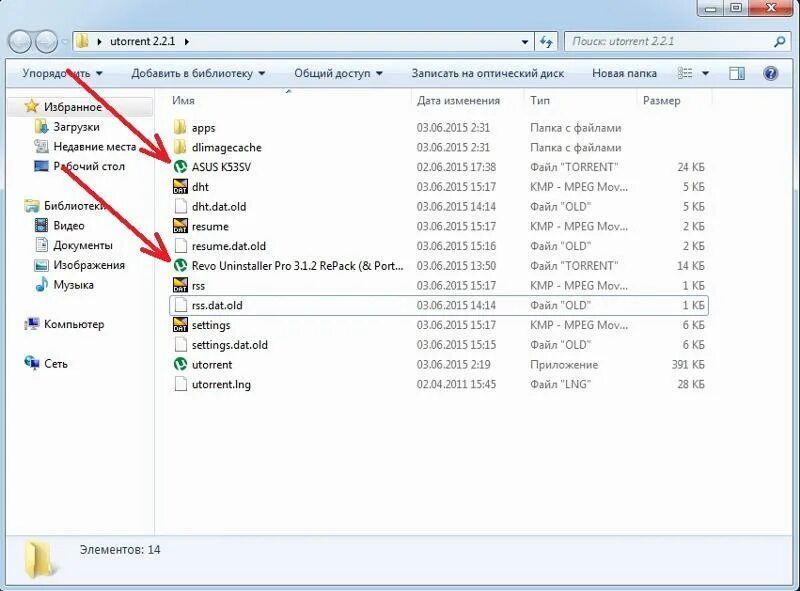This screenshot has width=800, height=591.
Task: Select the file name 'Revo Uninstaller Pro 3.1.2 RePack'
Action: (273, 266)
